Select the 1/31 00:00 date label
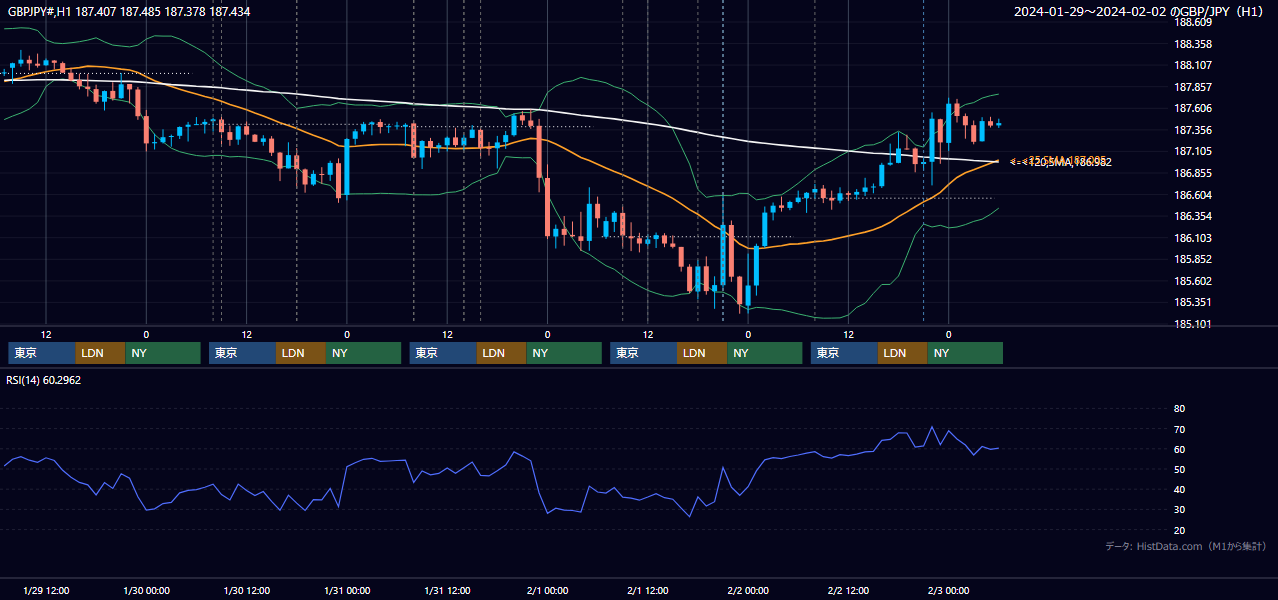Viewport: 1278px width, 600px height. pyautogui.click(x=347, y=590)
